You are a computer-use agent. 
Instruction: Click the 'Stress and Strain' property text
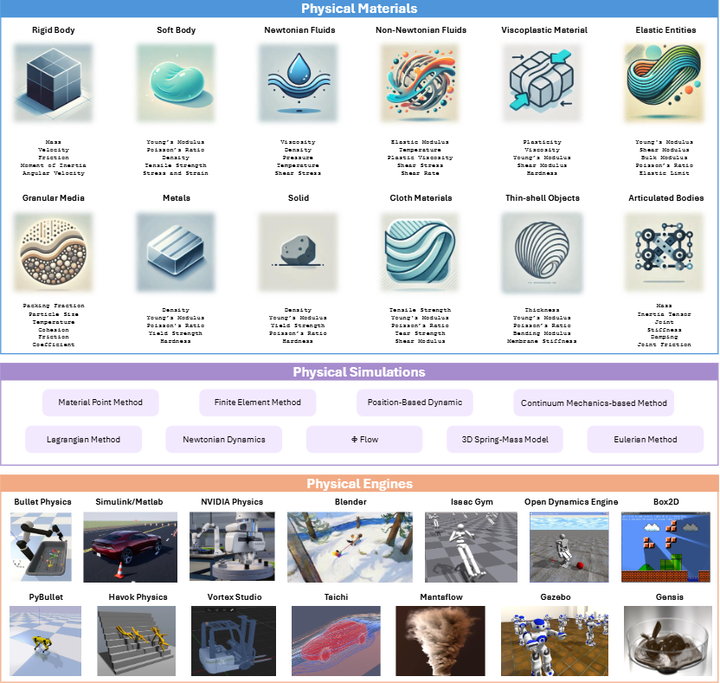[x=175, y=173]
